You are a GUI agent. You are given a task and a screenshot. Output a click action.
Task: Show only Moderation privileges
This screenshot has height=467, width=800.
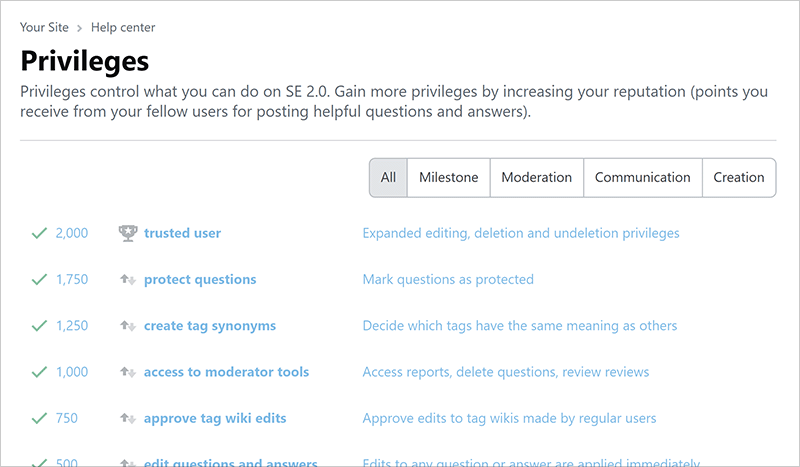click(x=536, y=178)
